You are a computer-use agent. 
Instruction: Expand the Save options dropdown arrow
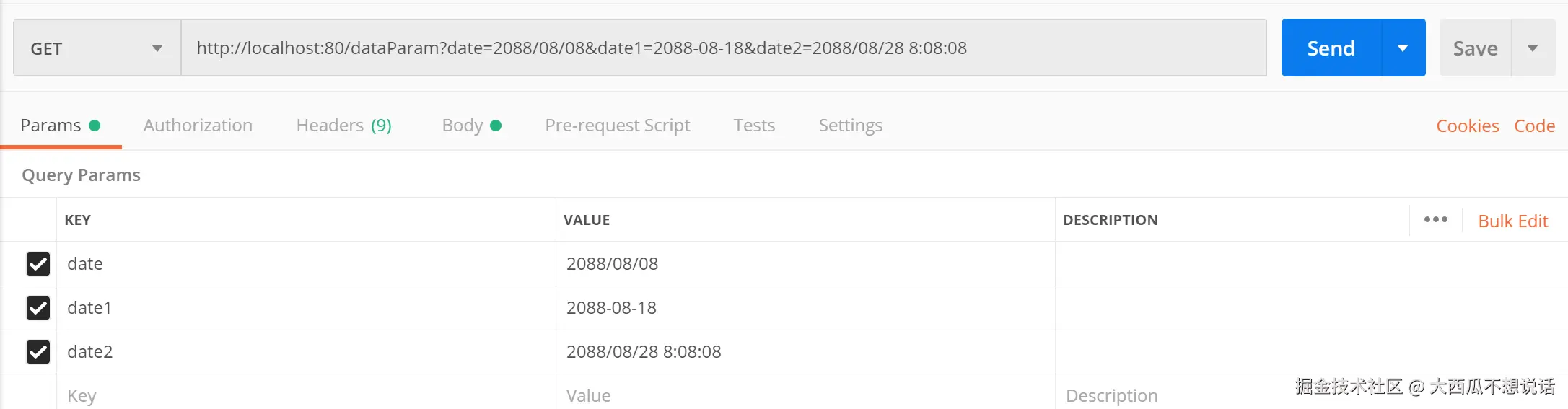pyautogui.click(x=1533, y=48)
